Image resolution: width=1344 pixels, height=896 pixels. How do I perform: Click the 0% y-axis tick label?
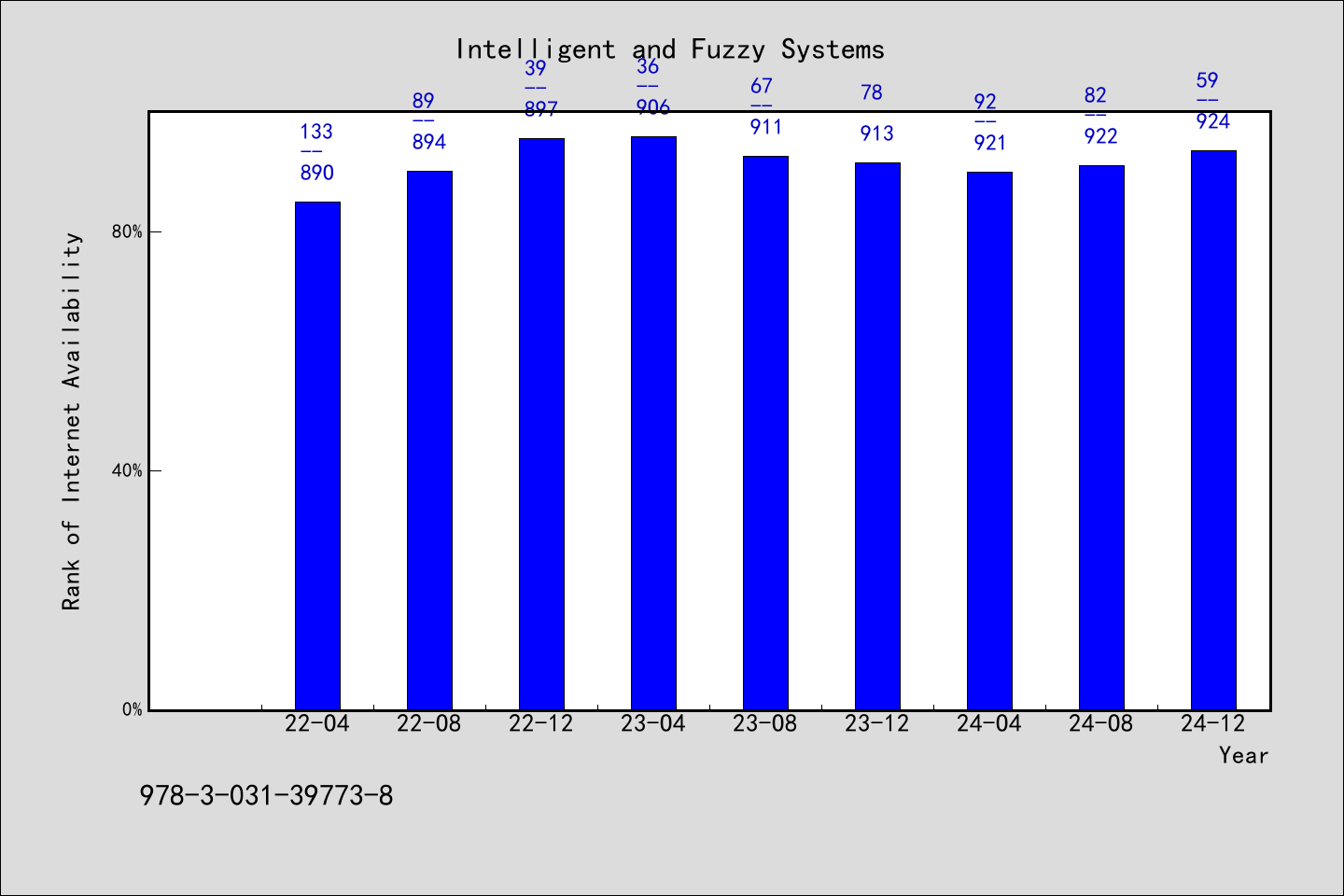tap(133, 709)
